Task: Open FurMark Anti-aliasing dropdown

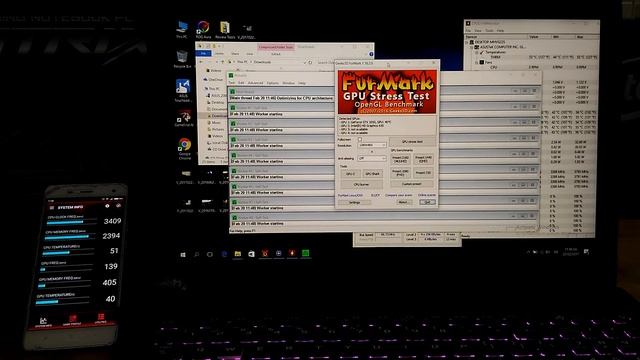Action: click(371, 158)
